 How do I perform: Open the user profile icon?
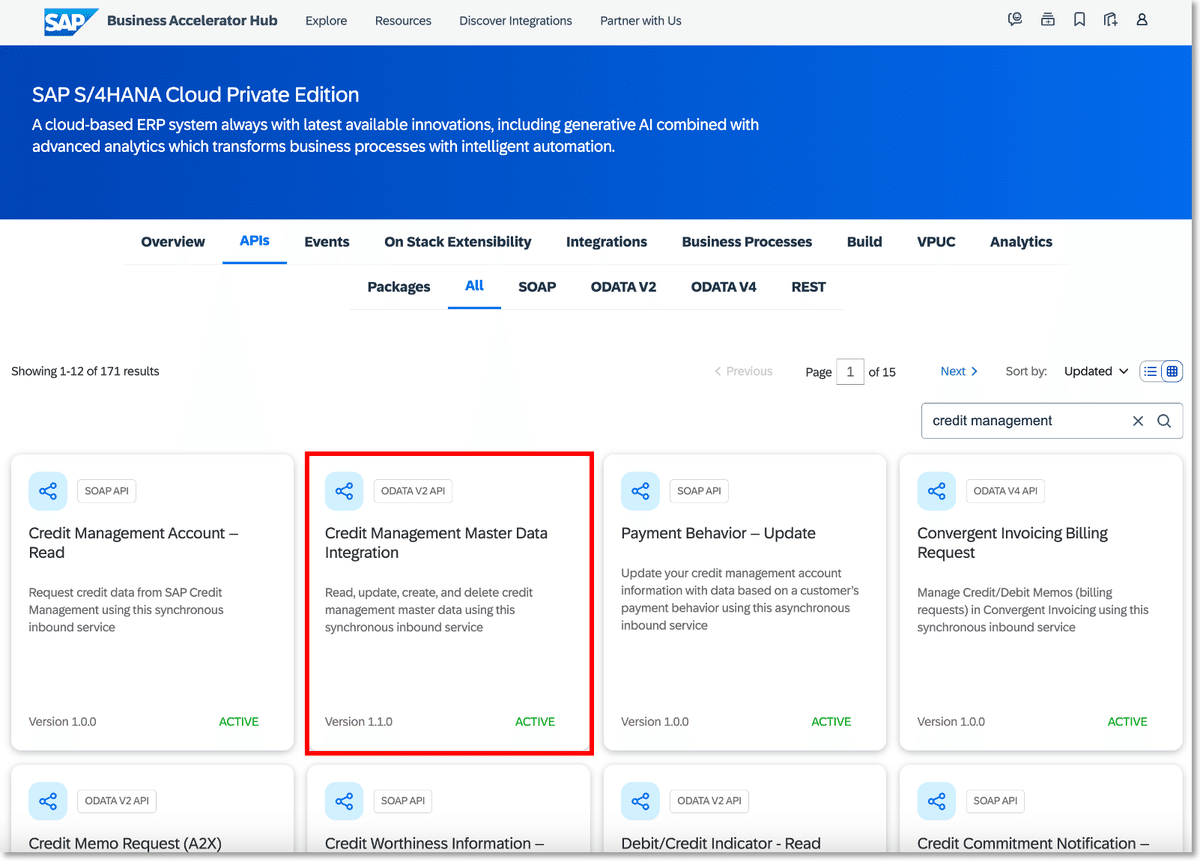coord(1142,20)
